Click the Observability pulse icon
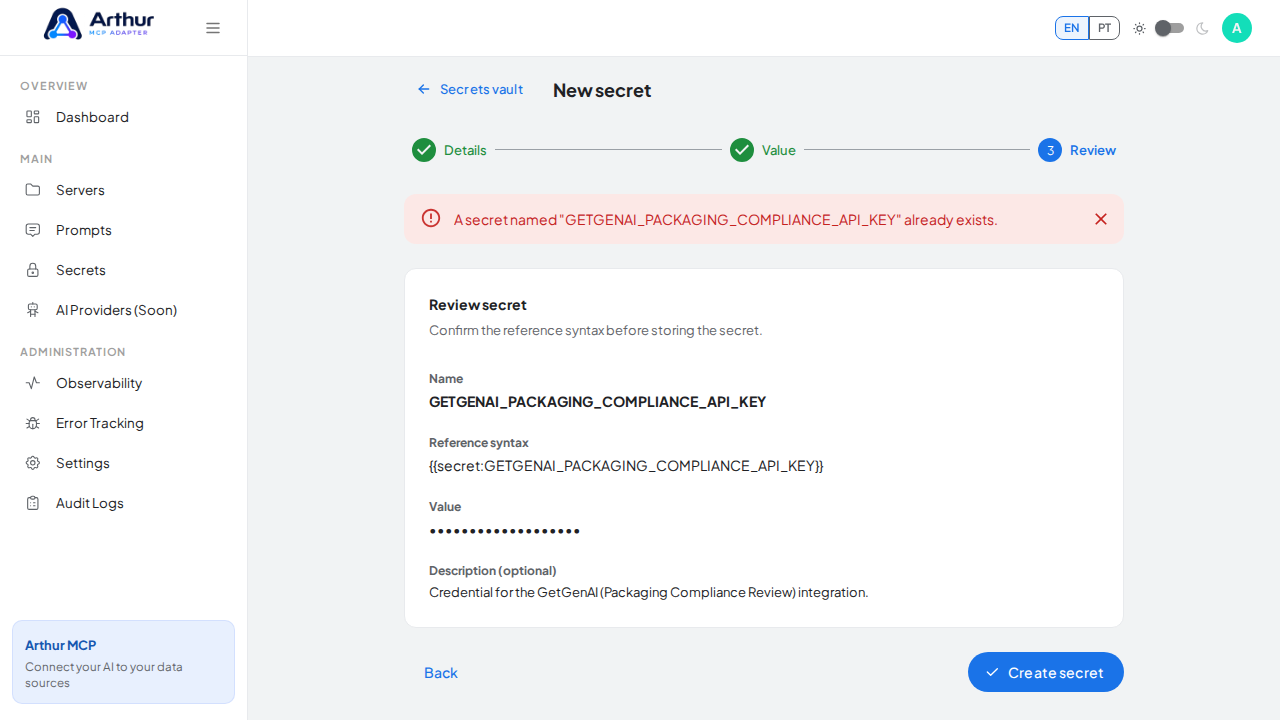Image resolution: width=1280 pixels, height=720 pixels. 33,383
